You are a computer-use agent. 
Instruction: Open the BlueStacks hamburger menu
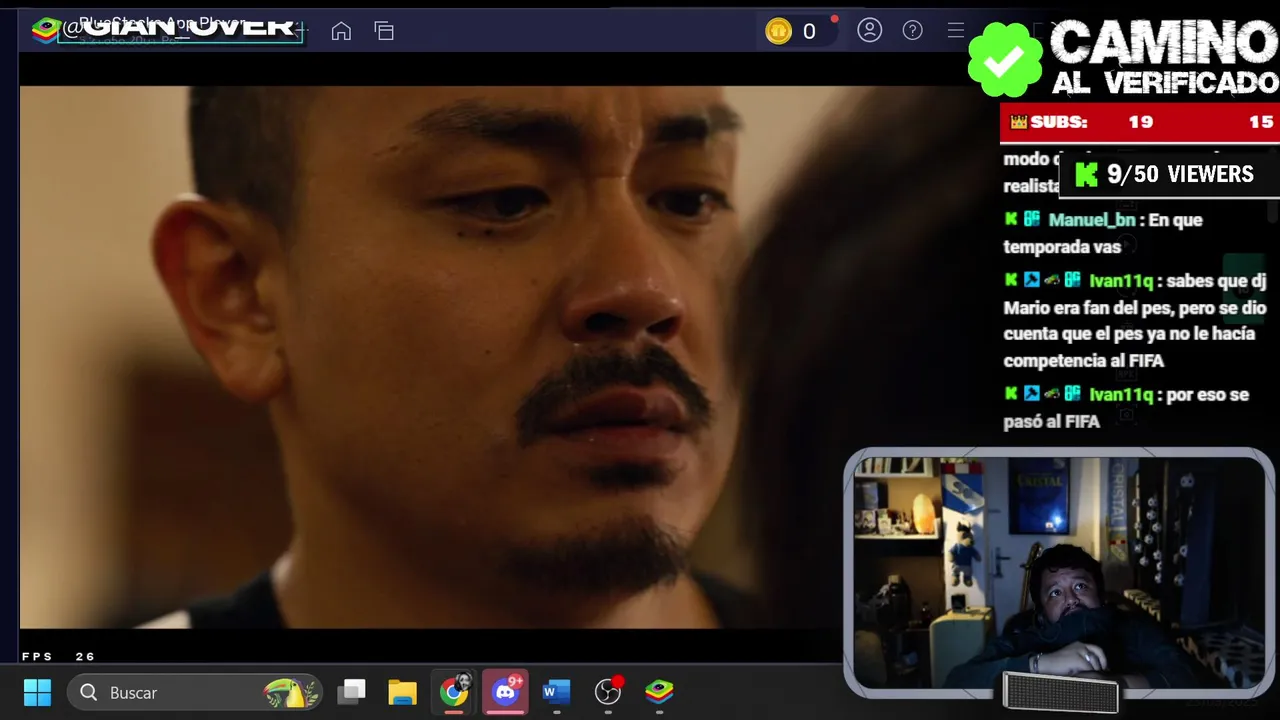955,30
